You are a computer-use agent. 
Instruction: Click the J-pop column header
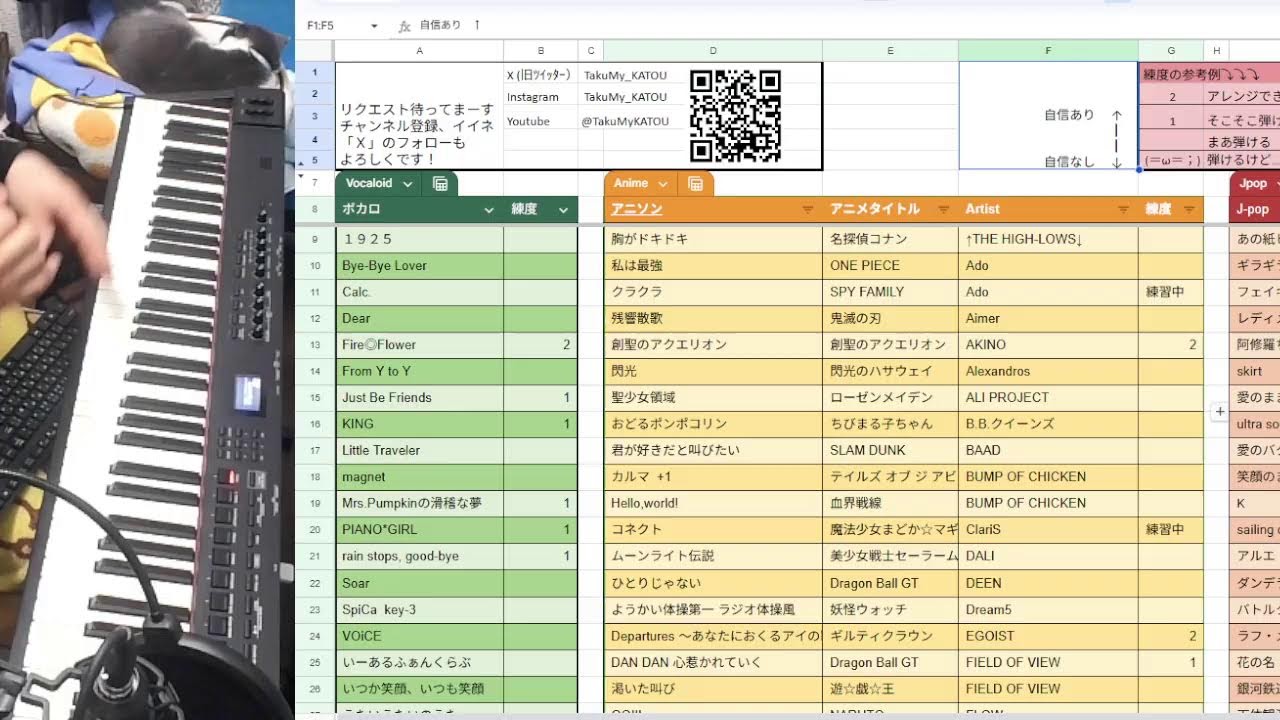pyautogui.click(x=1255, y=210)
